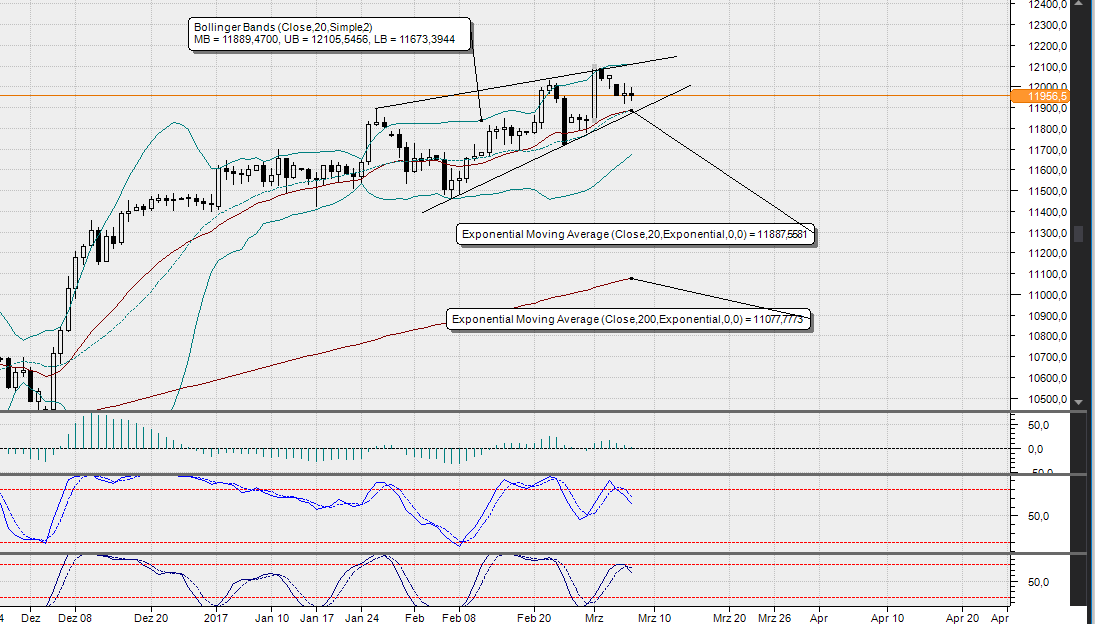
Task: Select the 200-period Exponential Moving Average label
Action: pos(628,320)
